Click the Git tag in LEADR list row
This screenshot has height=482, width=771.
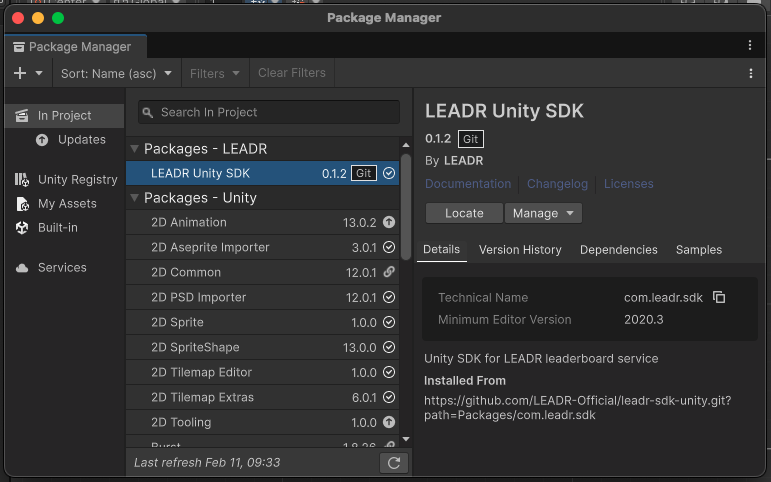364,173
